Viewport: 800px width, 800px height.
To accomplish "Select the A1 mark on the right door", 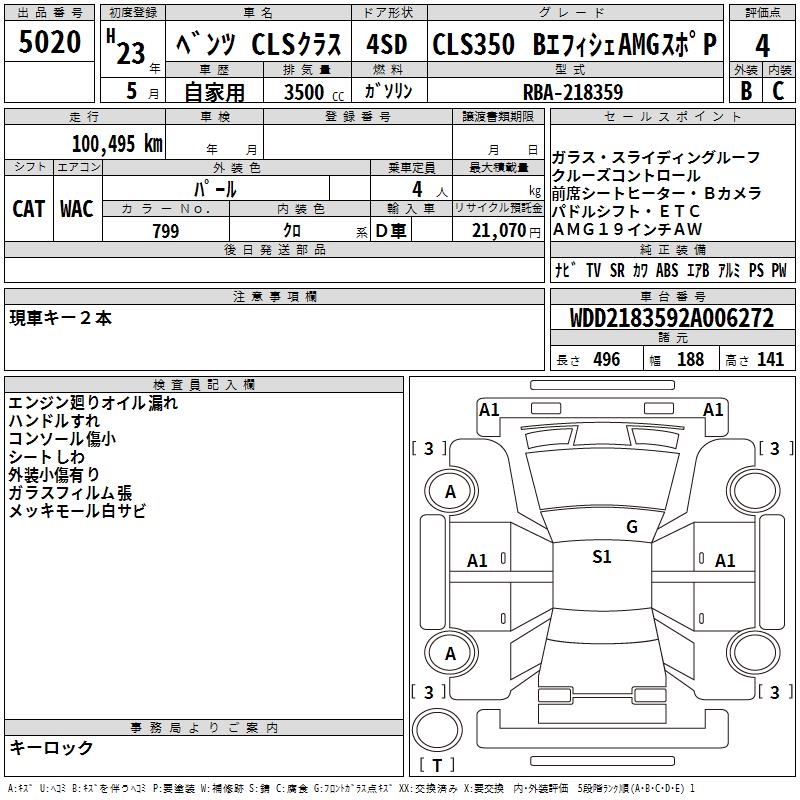I will click(725, 561).
